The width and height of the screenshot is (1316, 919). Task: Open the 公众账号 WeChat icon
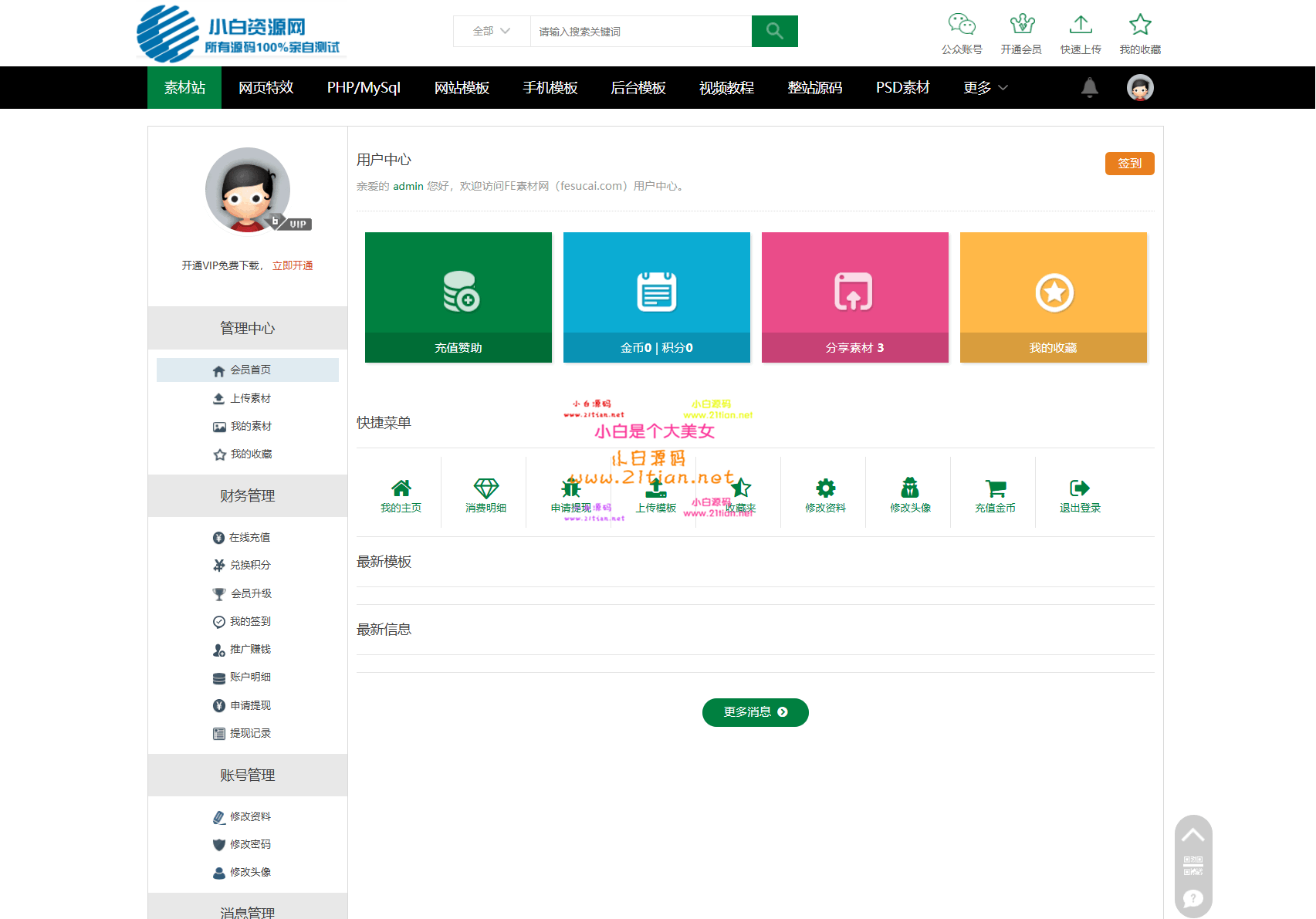pyautogui.click(x=962, y=25)
